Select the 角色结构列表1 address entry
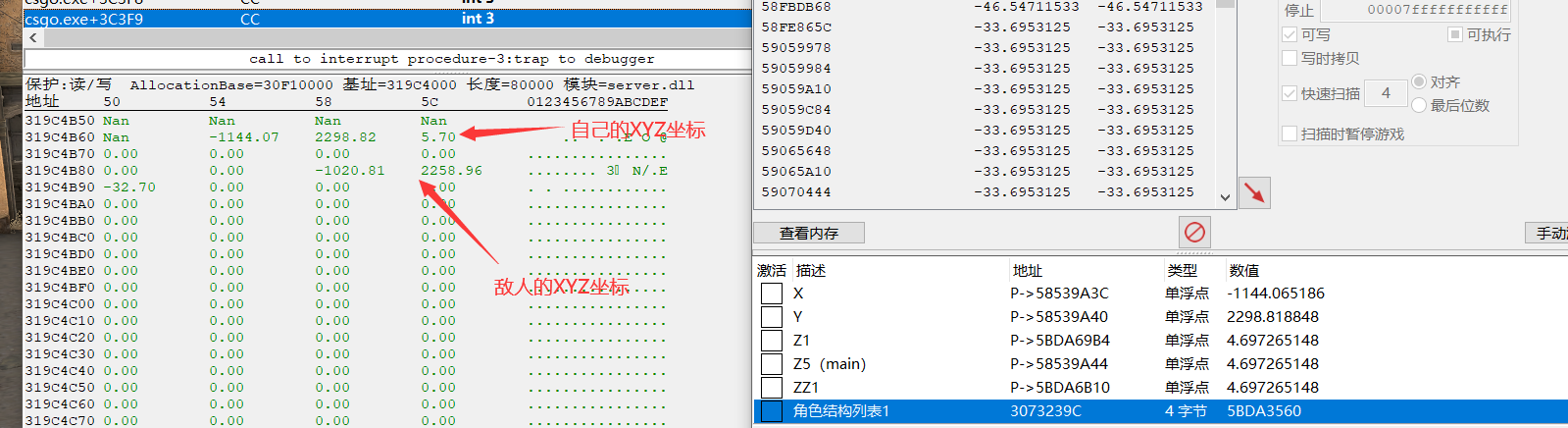 pyautogui.click(x=841, y=411)
